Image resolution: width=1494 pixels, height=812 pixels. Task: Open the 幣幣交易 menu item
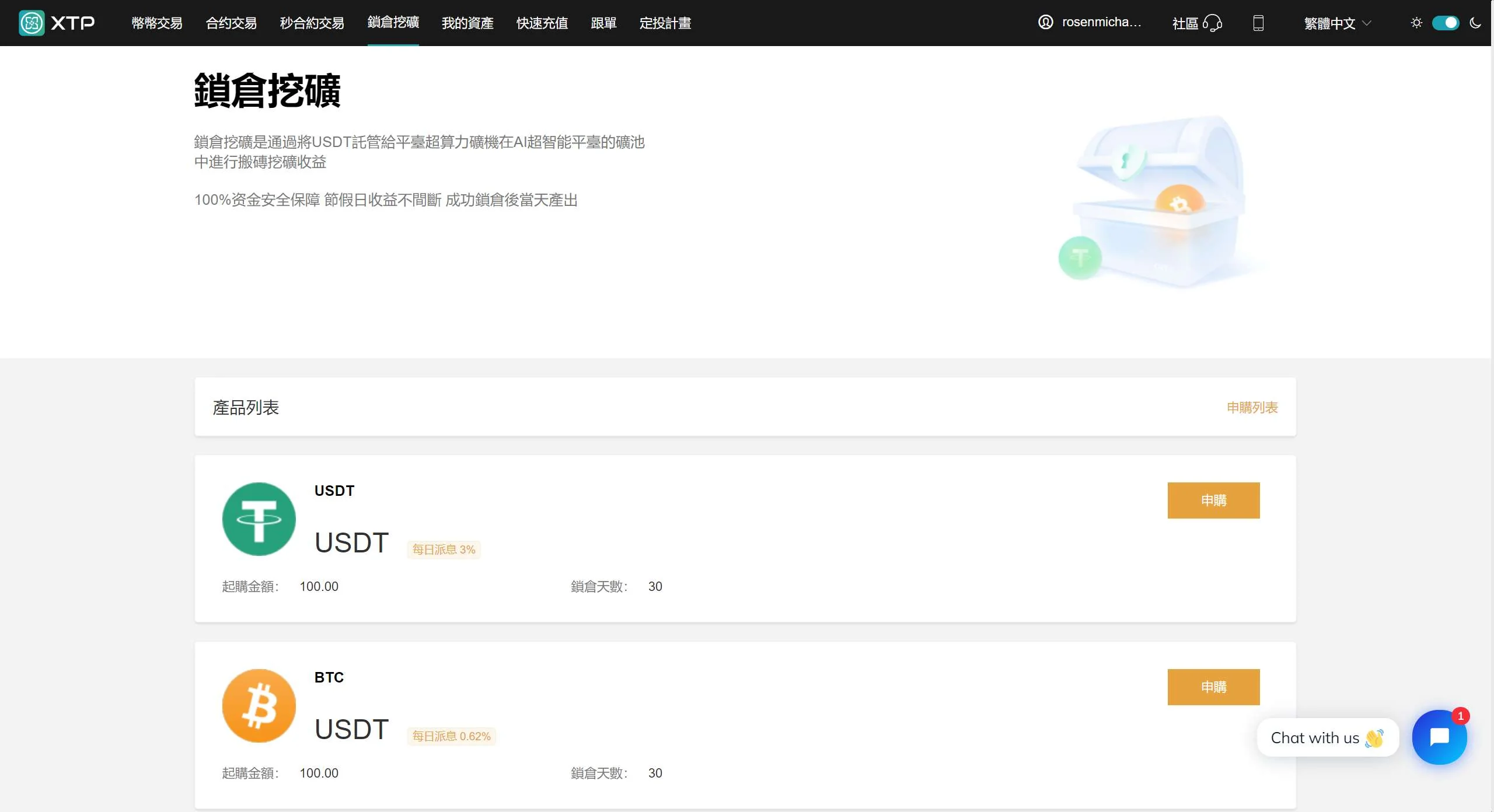pyautogui.click(x=157, y=23)
